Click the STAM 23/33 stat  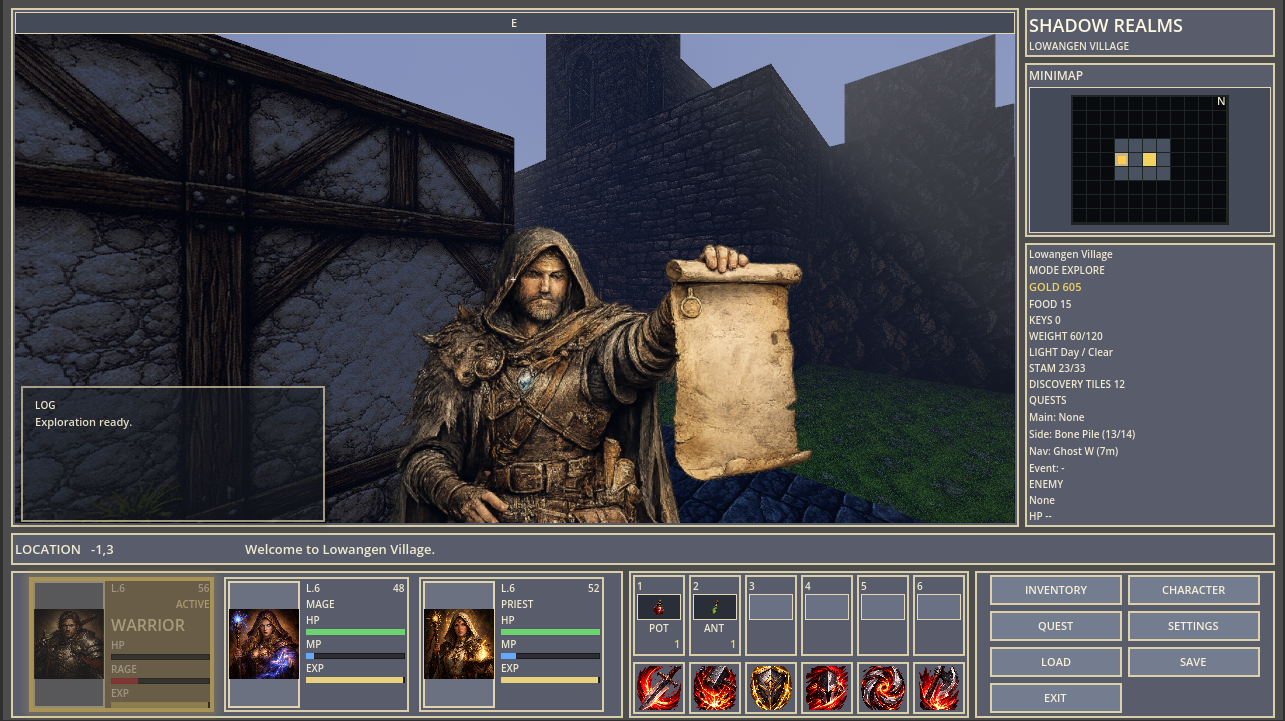point(1057,368)
